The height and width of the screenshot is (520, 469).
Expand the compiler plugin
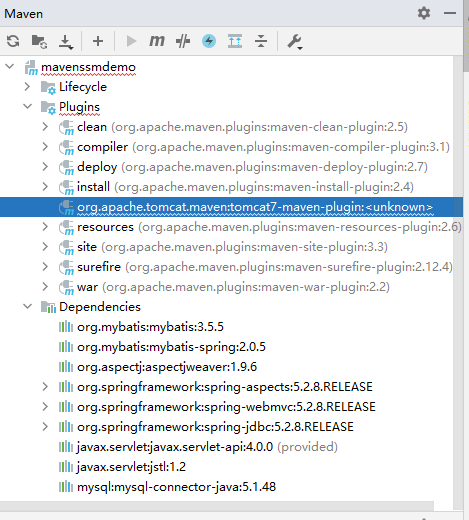tap(45, 147)
